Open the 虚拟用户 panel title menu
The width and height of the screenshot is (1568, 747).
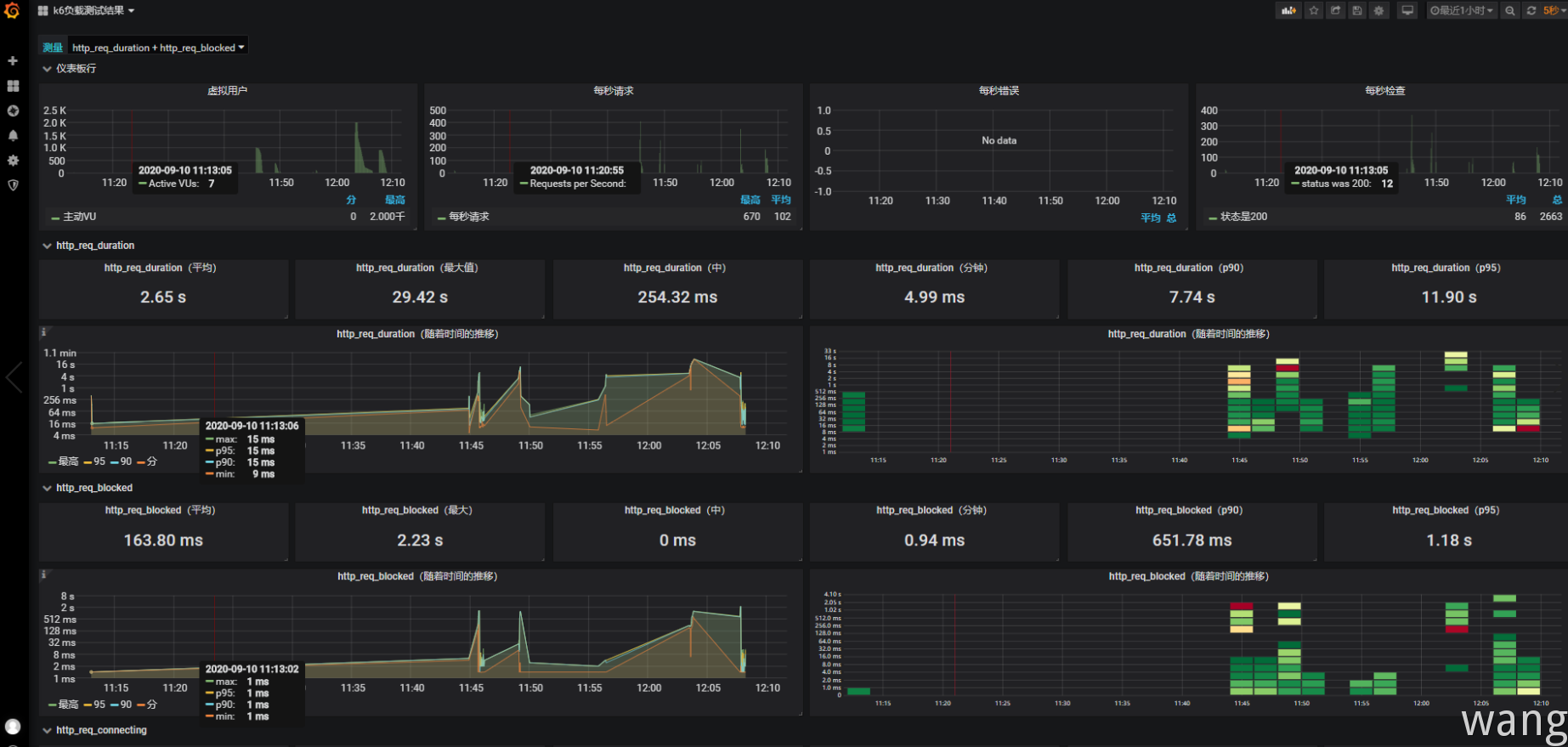pyautogui.click(x=227, y=91)
